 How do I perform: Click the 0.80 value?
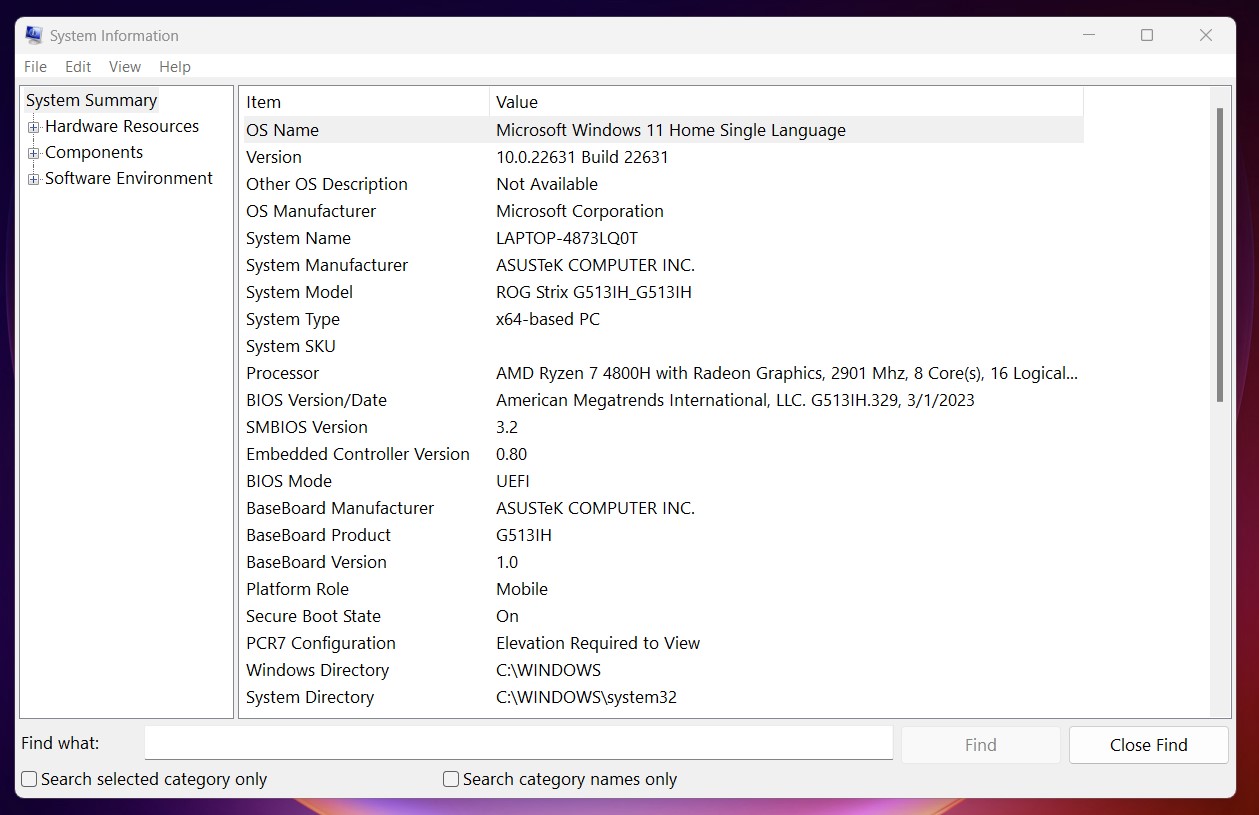[x=511, y=454]
